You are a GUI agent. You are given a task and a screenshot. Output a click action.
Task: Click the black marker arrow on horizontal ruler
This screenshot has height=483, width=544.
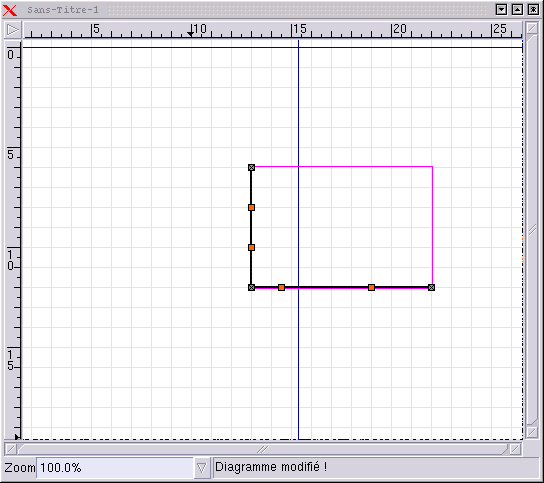coord(190,33)
